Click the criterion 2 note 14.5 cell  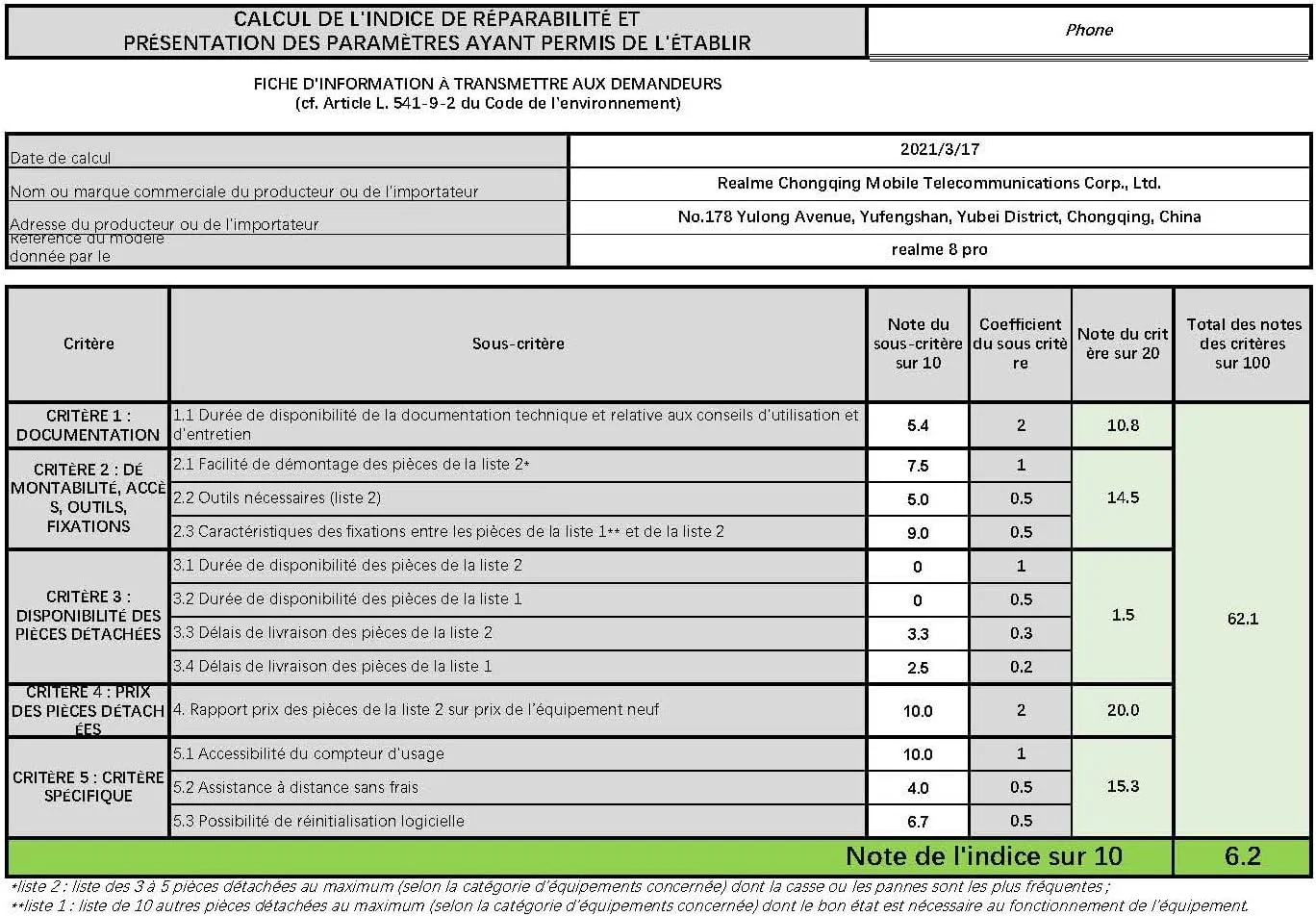click(1123, 497)
